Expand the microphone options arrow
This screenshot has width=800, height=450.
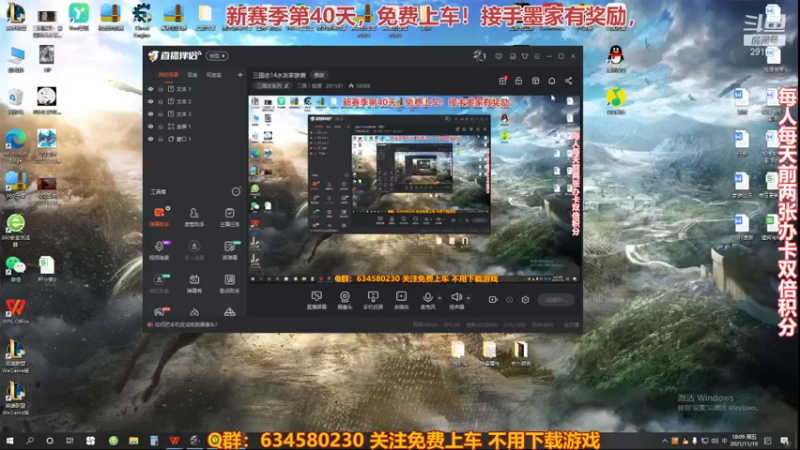(x=440, y=298)
